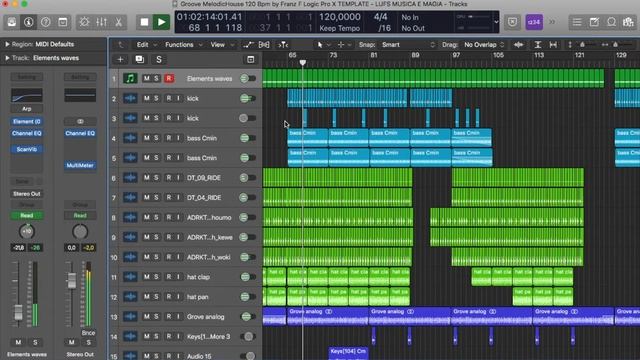Toggle record enable R on Elements waves

click(169, 78)
